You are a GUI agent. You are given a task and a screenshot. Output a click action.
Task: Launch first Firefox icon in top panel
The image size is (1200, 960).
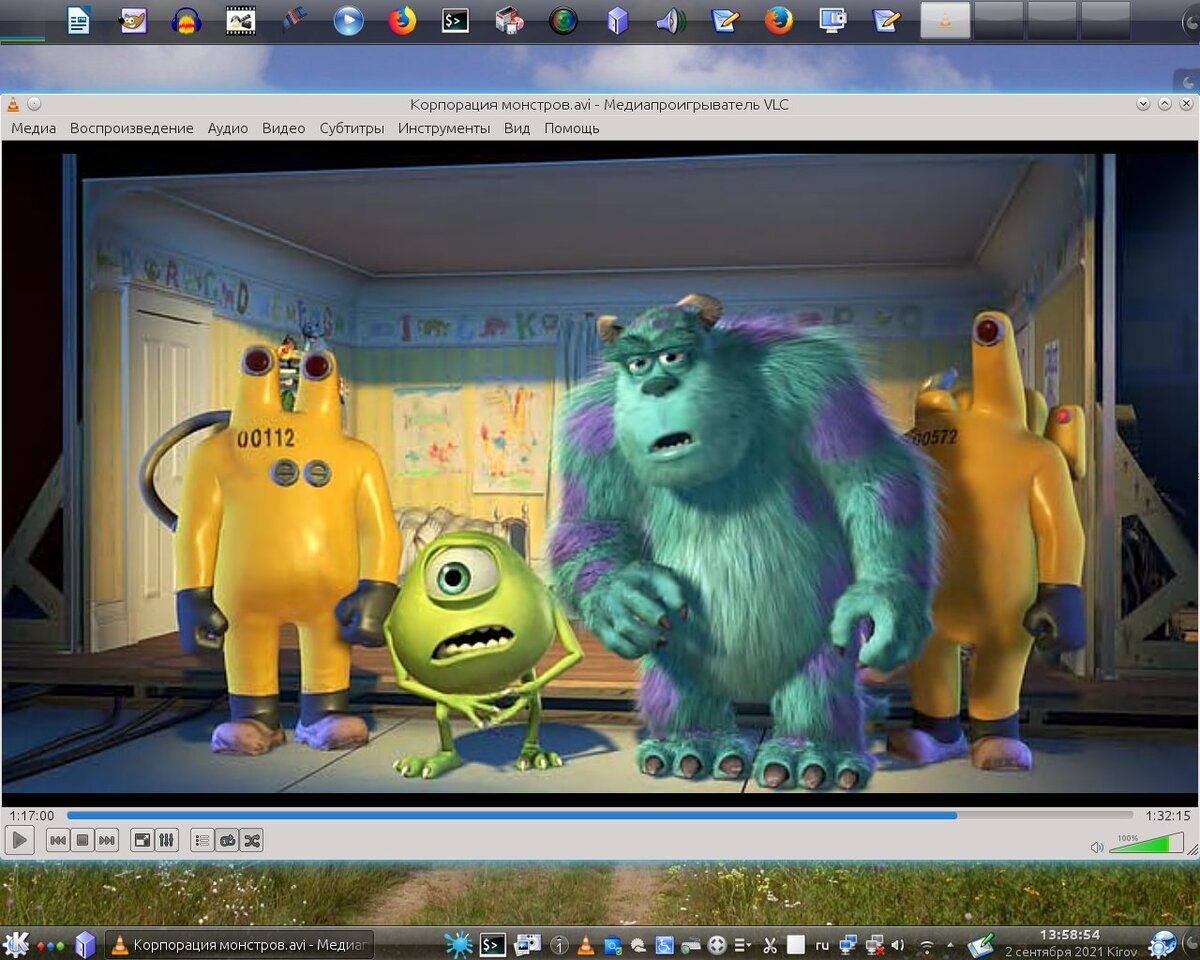(x=402, y=20)
